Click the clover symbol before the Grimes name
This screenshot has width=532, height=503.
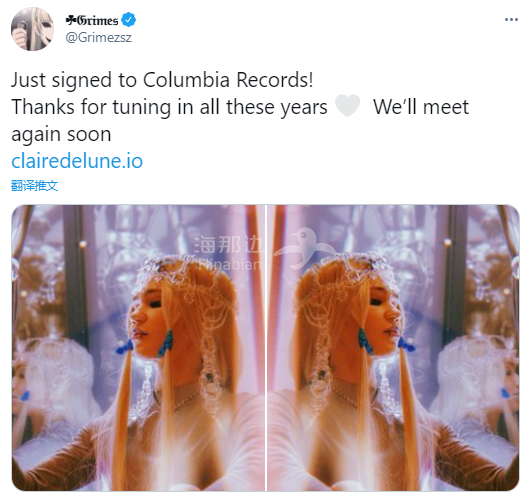pos(71,21)
